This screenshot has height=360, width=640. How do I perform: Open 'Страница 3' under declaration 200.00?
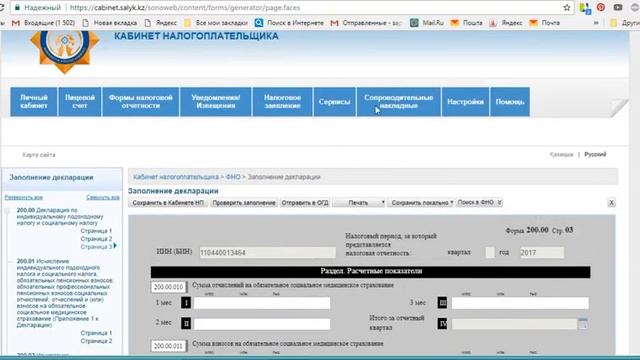(96, 247)
